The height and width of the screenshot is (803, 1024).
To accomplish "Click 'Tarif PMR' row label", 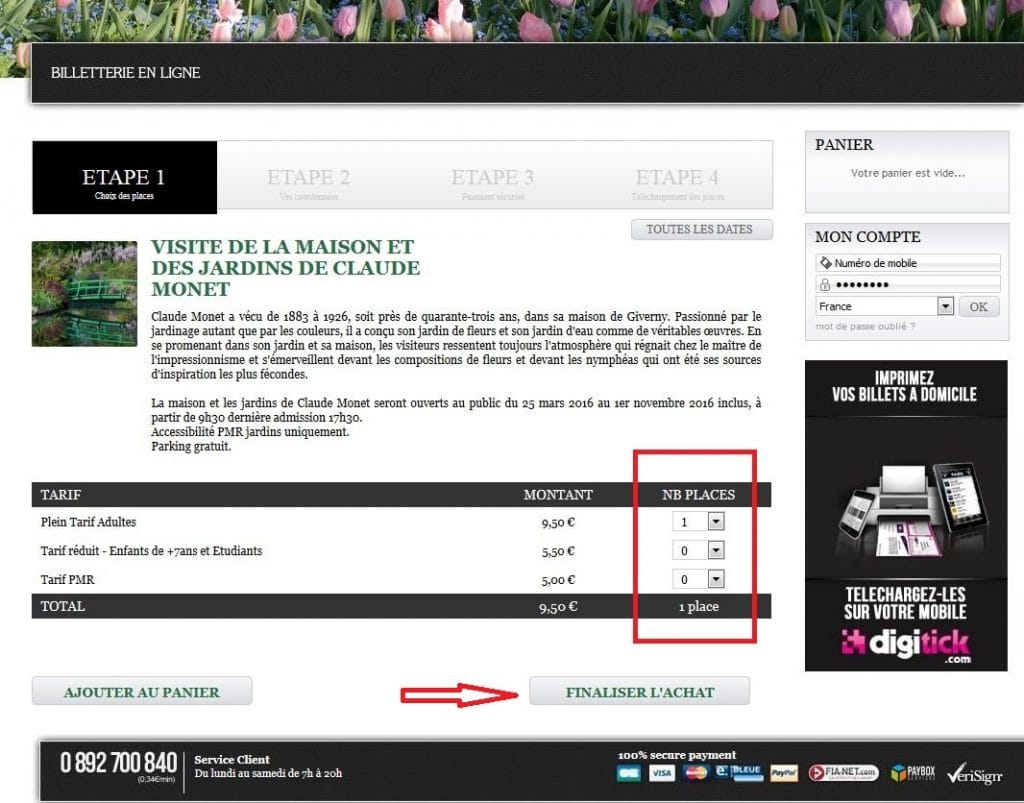I will coord(67,579).
